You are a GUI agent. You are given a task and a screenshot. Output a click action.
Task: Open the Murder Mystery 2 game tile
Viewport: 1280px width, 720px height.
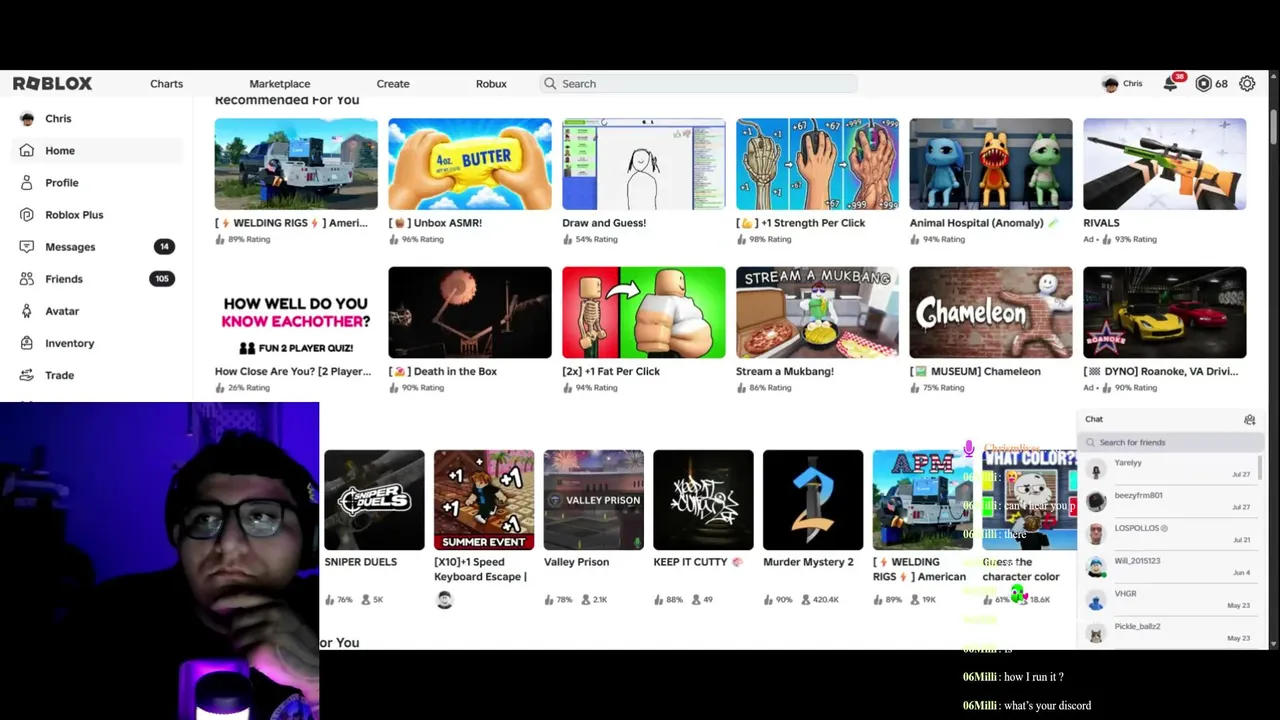(813, 500)
